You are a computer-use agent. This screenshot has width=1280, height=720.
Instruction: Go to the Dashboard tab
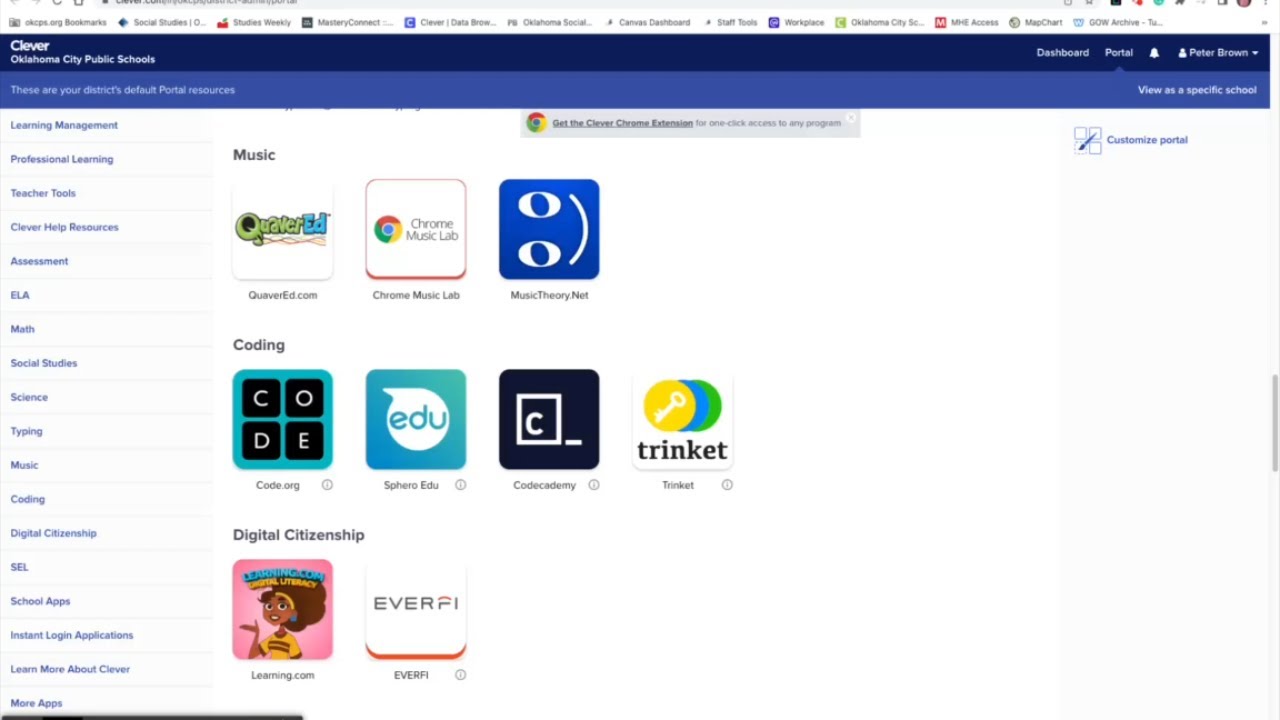(x=1062, y=53)
